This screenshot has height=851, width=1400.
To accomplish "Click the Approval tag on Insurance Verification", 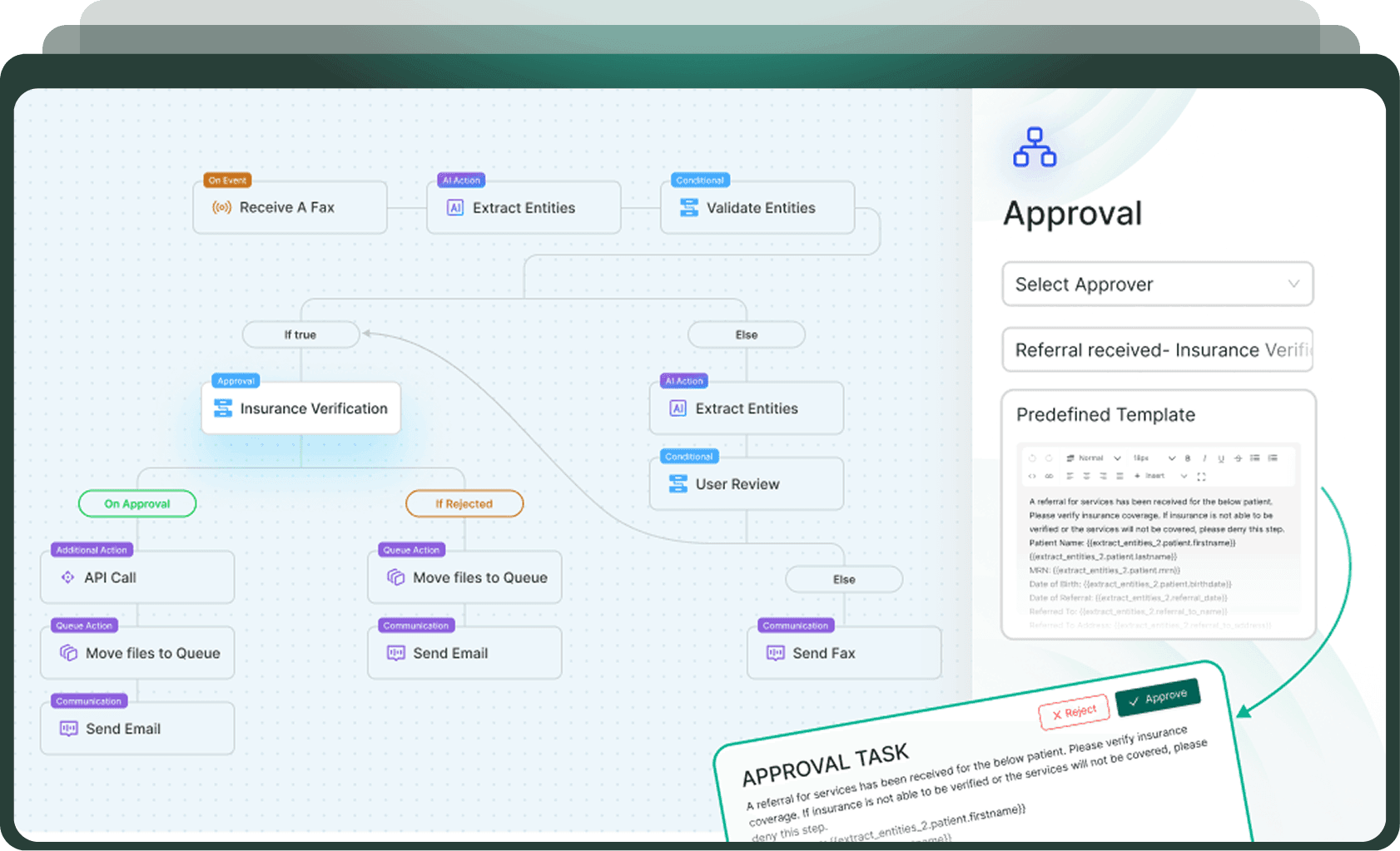I will pos(236,381).
